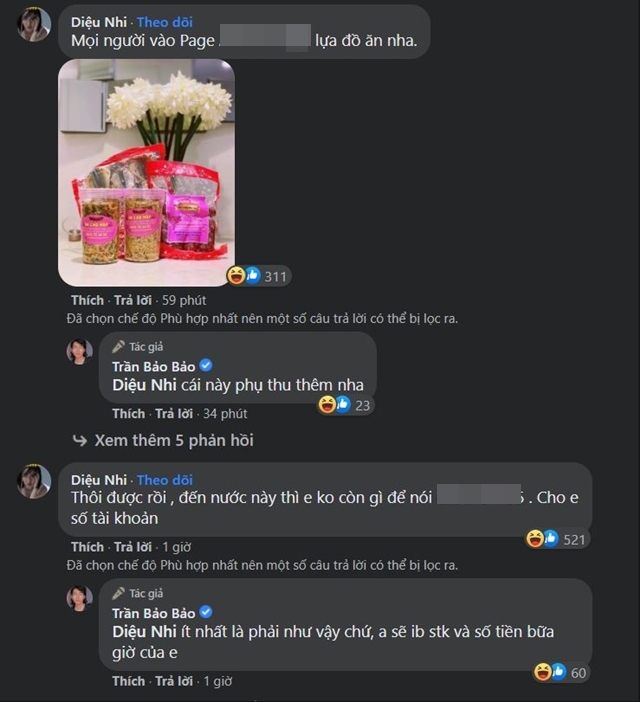Image resolution: width=640 pixels, height=702 pixels.
Task: Click Theo dõi on the second Diệu Nhi comment
Action: [165, 480]
